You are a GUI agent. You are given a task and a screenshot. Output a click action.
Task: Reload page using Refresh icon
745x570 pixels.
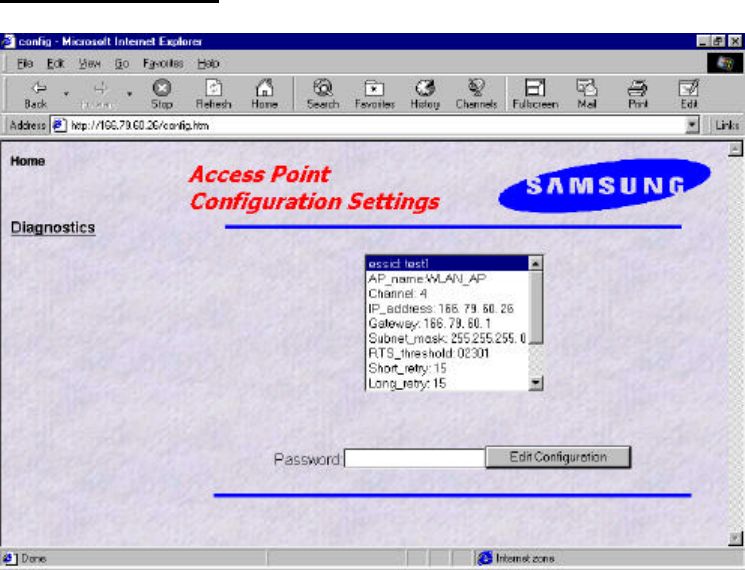(x=213, y=88)
